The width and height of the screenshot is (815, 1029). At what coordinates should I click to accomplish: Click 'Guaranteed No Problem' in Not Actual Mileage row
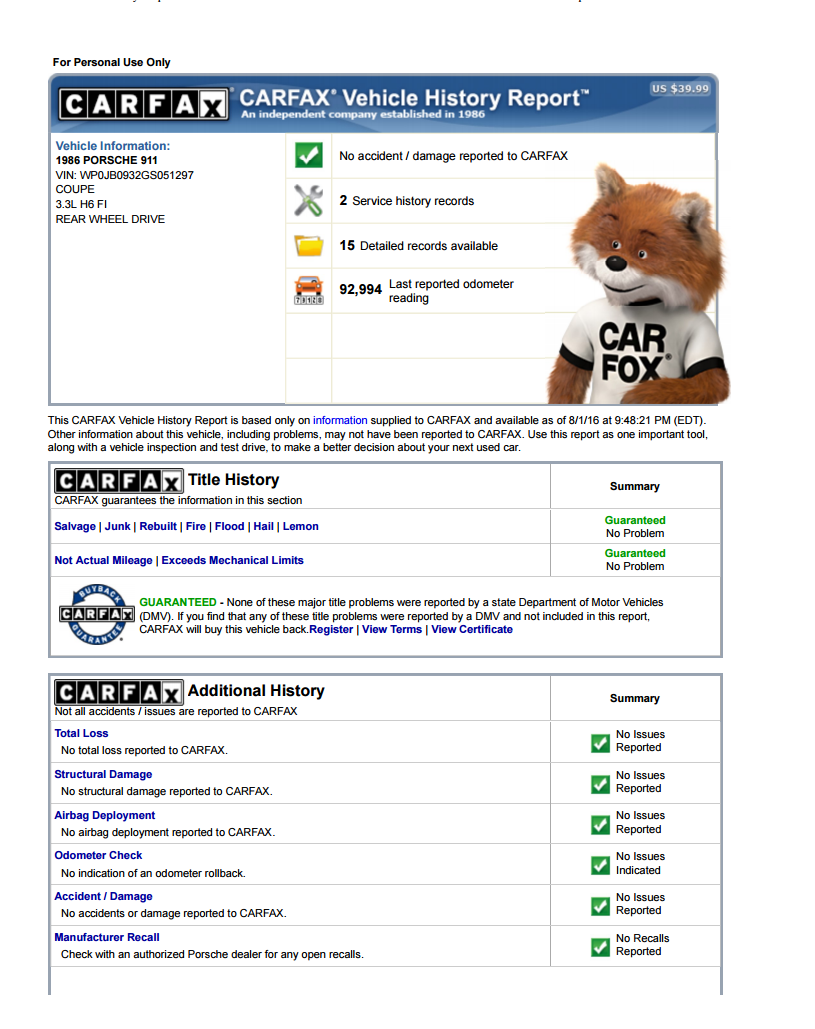click(x=635, y=560)
